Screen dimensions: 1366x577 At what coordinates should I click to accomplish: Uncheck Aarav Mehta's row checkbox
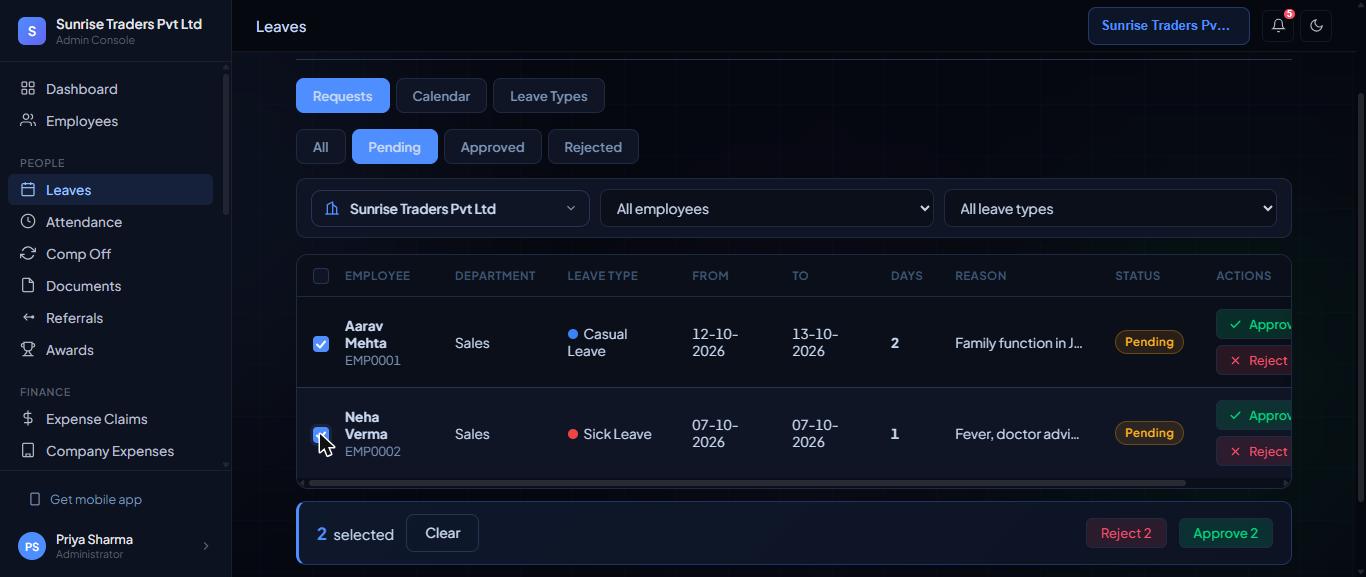point(321,344)
